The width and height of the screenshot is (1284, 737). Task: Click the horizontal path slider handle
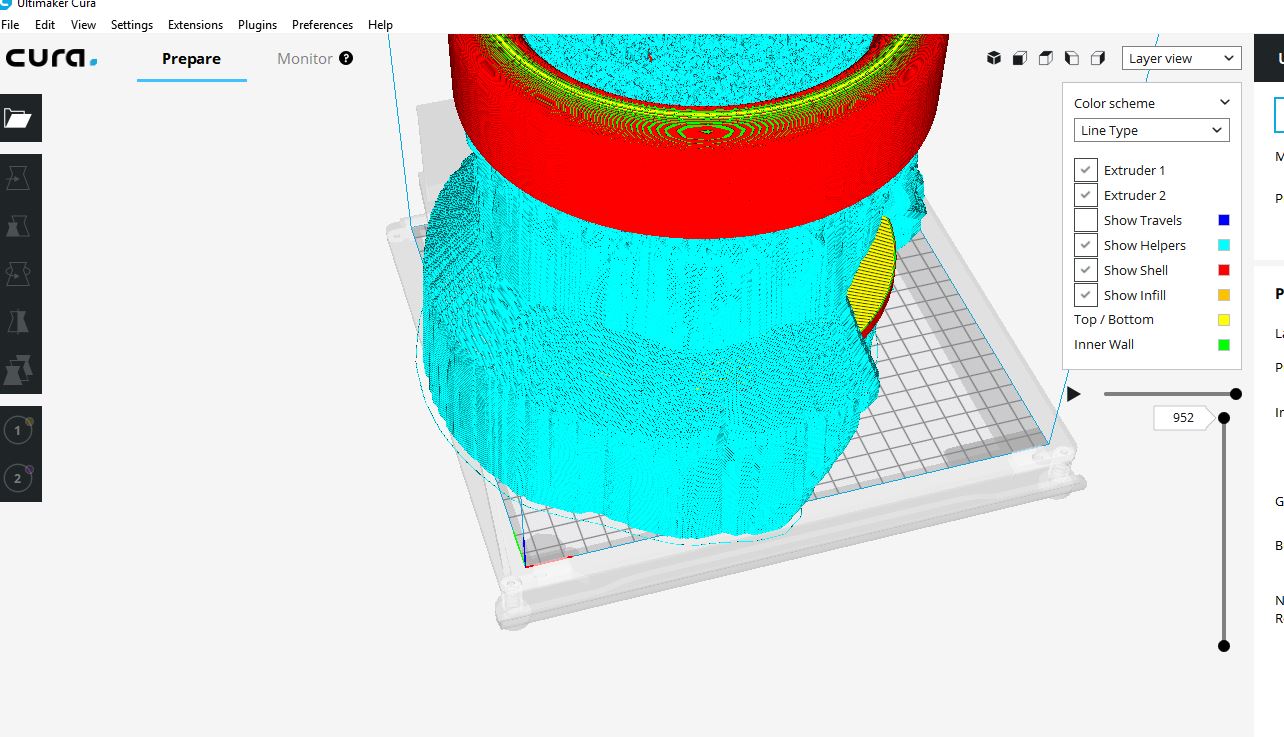(x=1236, y=394)
